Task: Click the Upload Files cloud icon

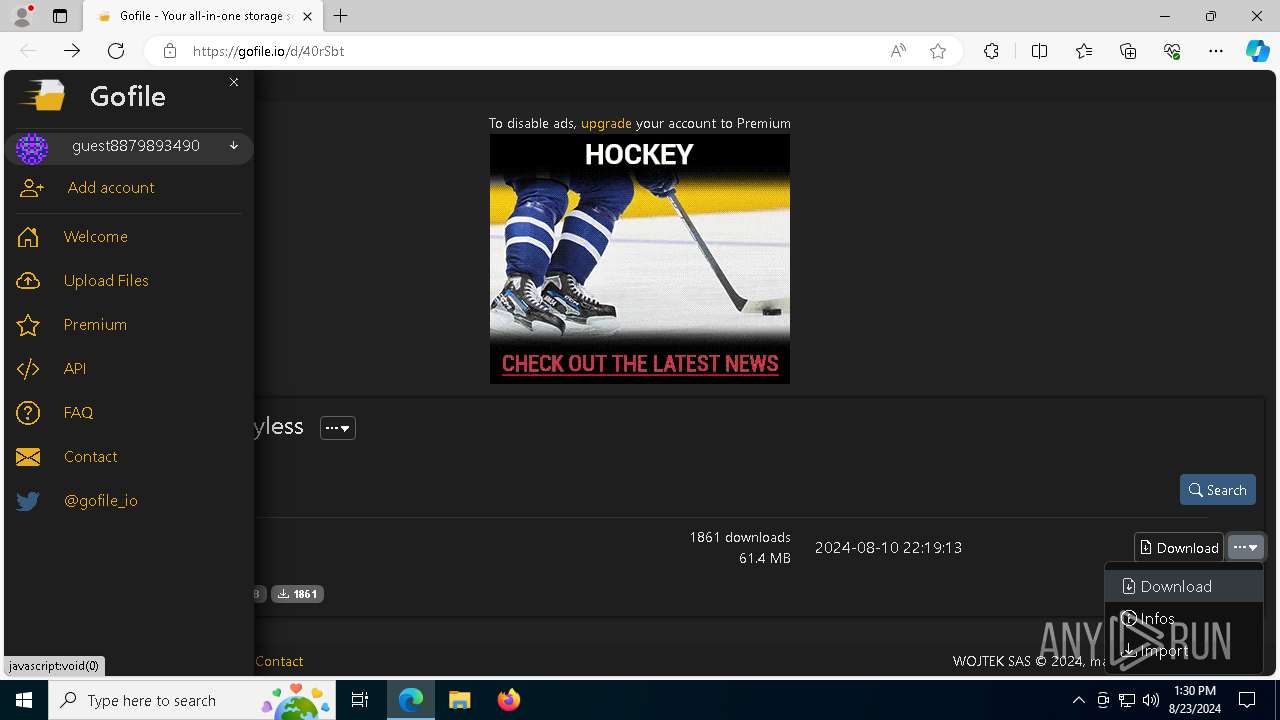Action: tap(28, 281)
